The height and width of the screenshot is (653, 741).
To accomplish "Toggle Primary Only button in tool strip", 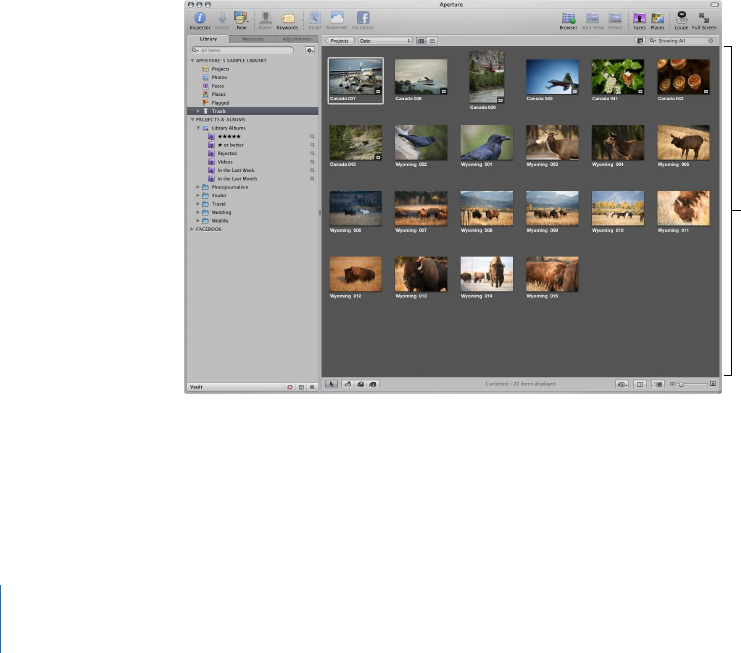I will 640,384.
